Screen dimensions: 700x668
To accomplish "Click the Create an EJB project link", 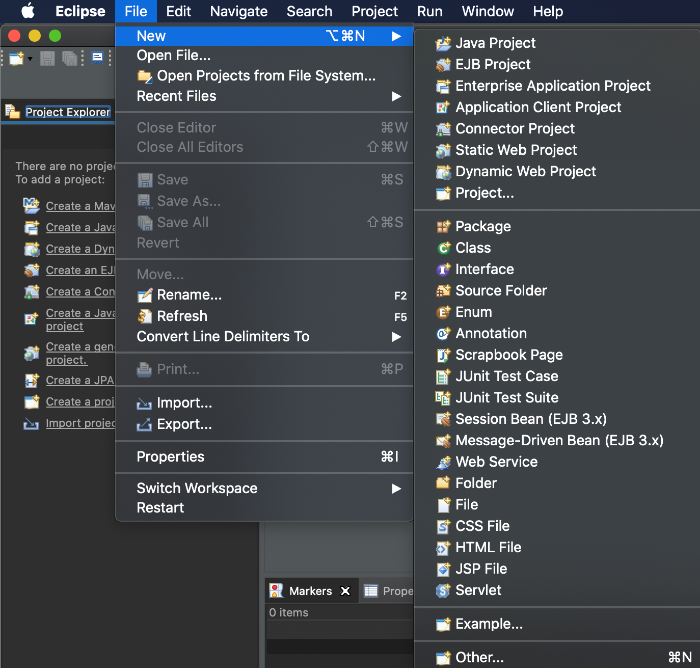I will click(80, 271).
